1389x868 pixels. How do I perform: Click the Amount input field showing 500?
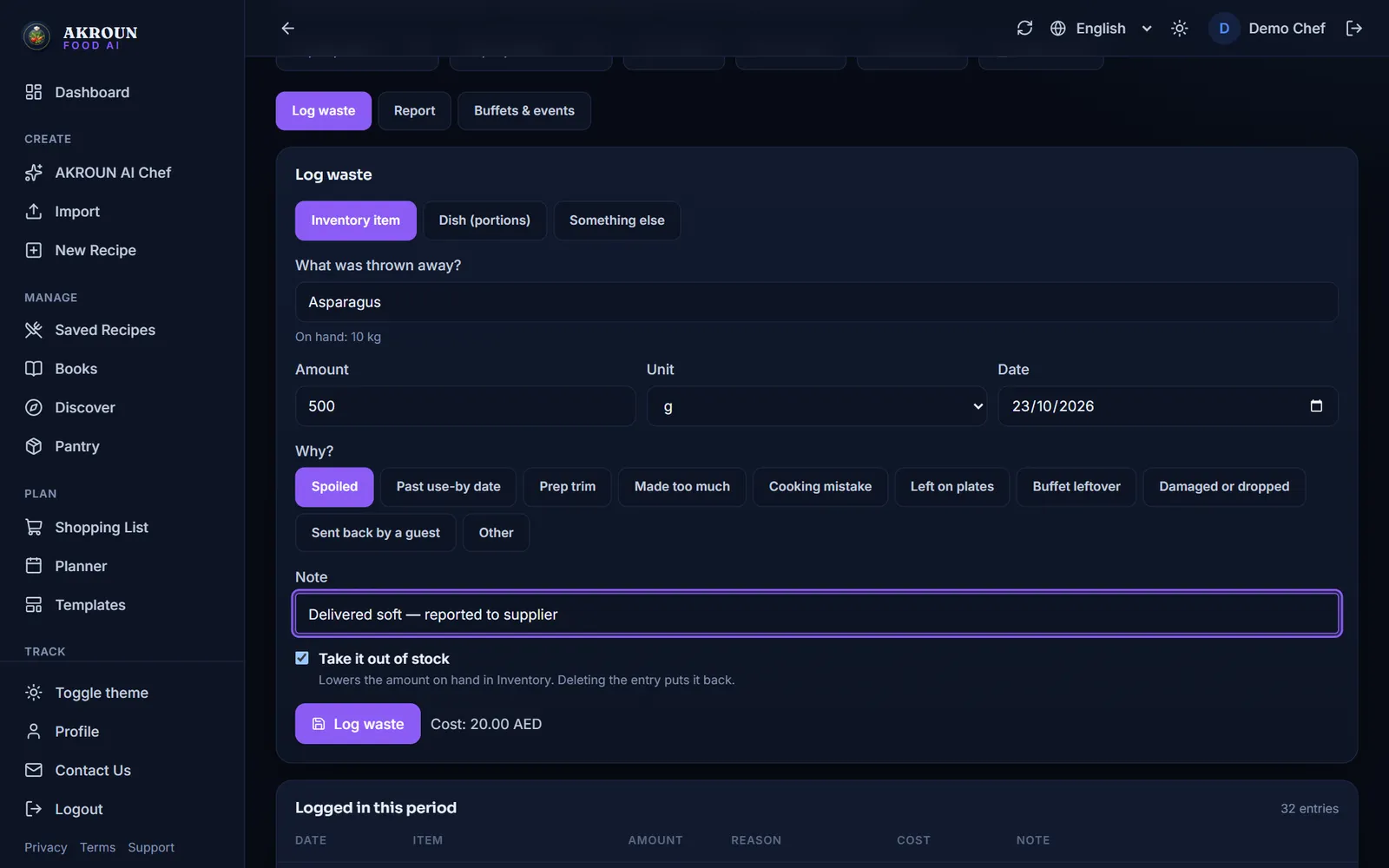coord(465,406)
